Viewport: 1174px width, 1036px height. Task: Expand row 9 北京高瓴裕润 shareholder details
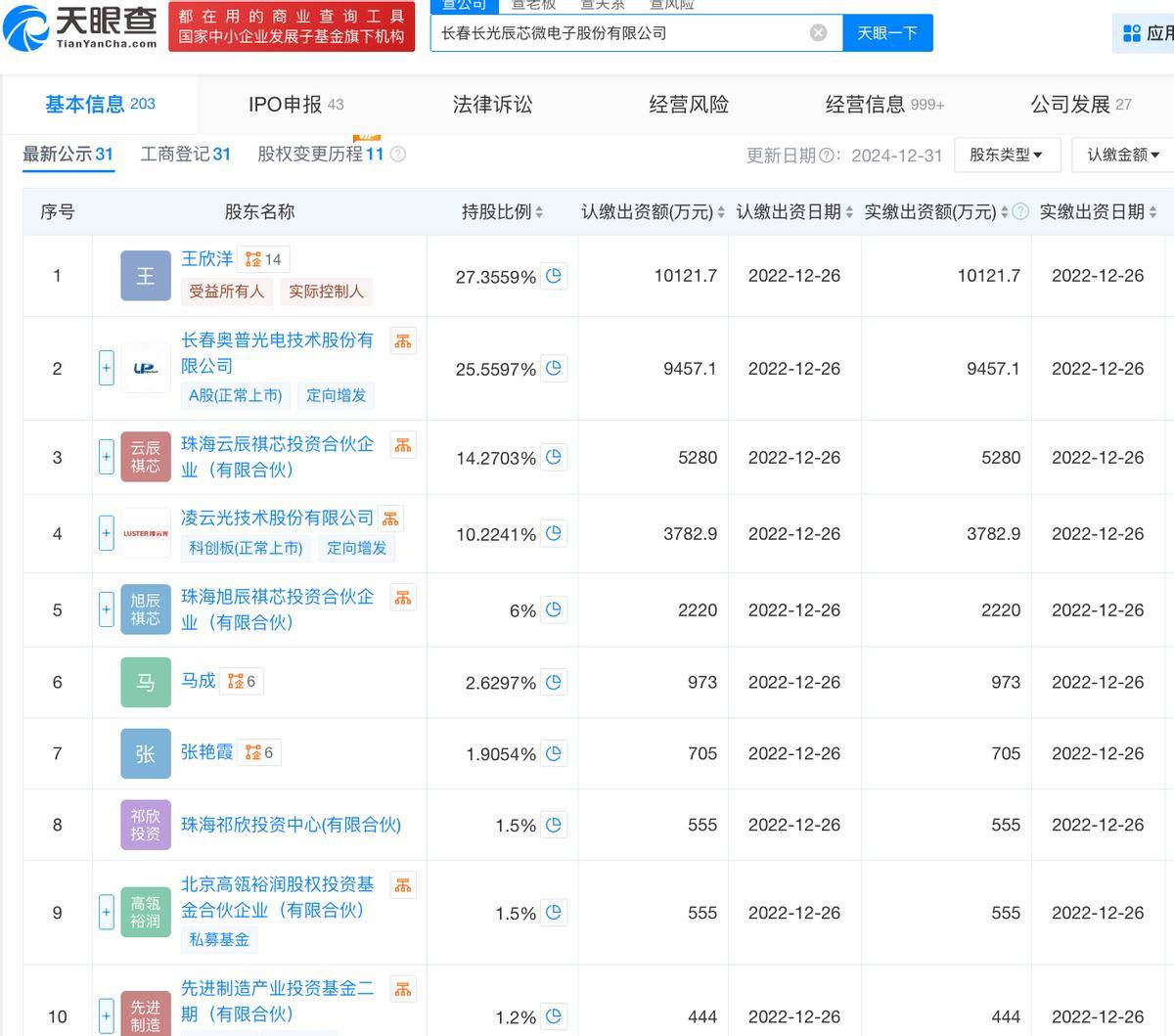107,913
